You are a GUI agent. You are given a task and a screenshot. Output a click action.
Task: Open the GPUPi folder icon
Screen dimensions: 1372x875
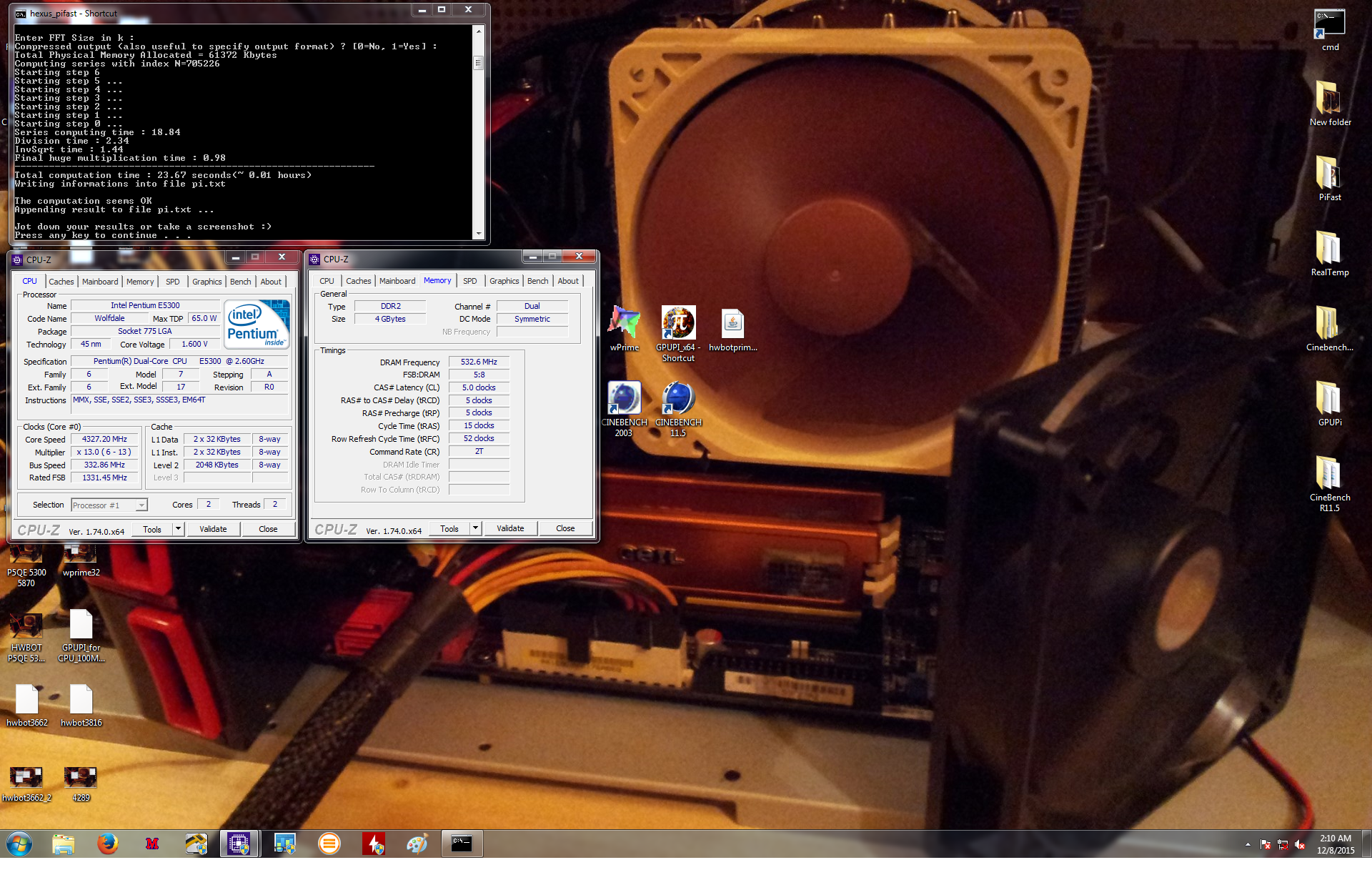pos(1329,404)
